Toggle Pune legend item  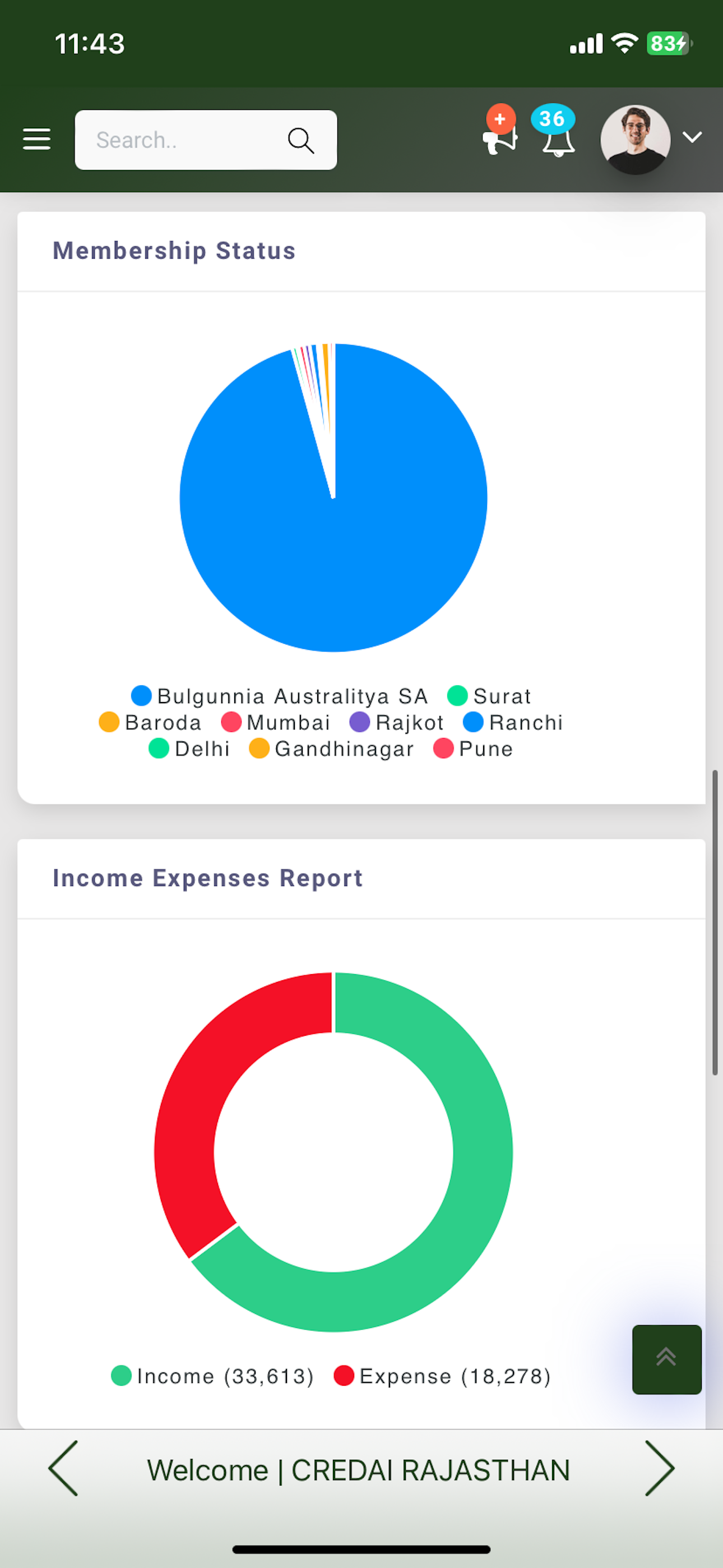pyautogui.click(x=473, y=748)
